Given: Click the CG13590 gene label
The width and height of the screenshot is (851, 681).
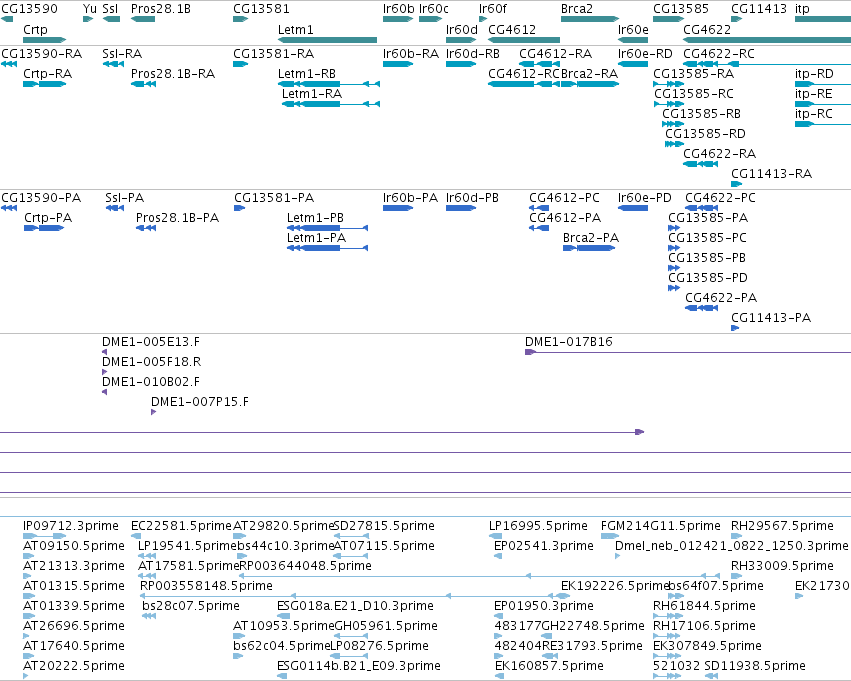Looking at the screenshot, I should click(x=29, y=9).
